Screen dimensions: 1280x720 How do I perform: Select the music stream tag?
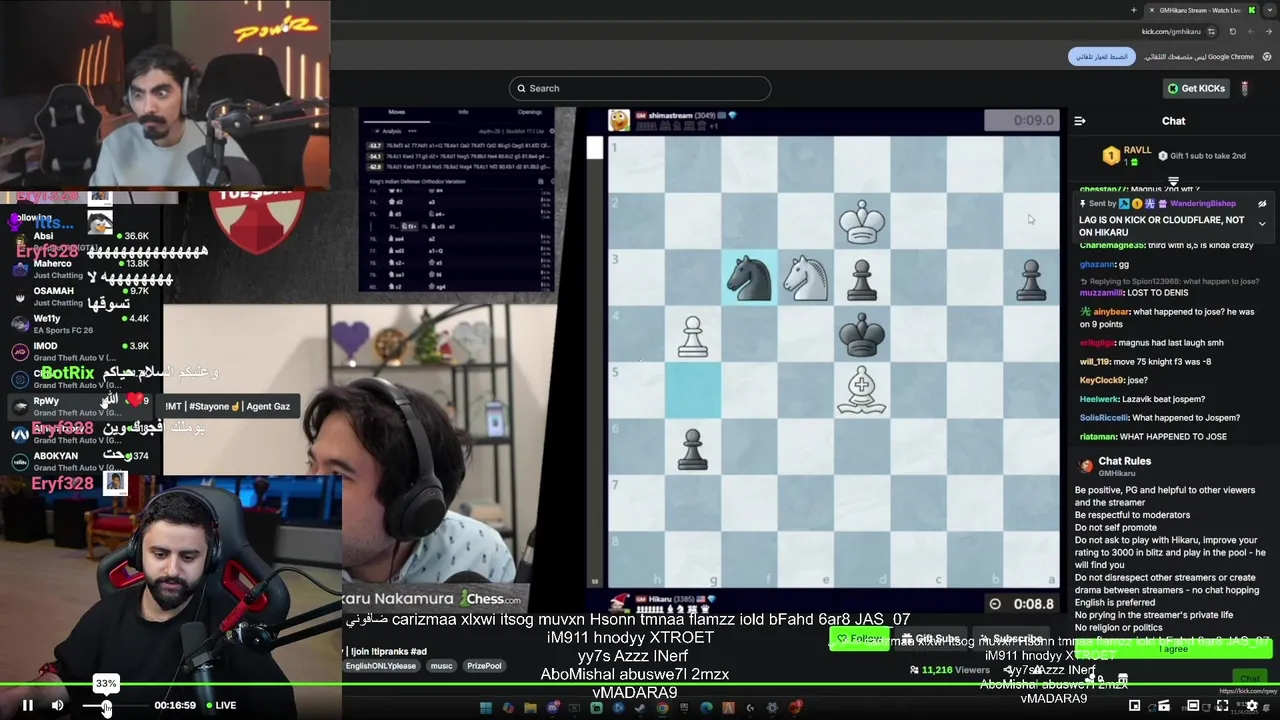click(x=441, y=666)
